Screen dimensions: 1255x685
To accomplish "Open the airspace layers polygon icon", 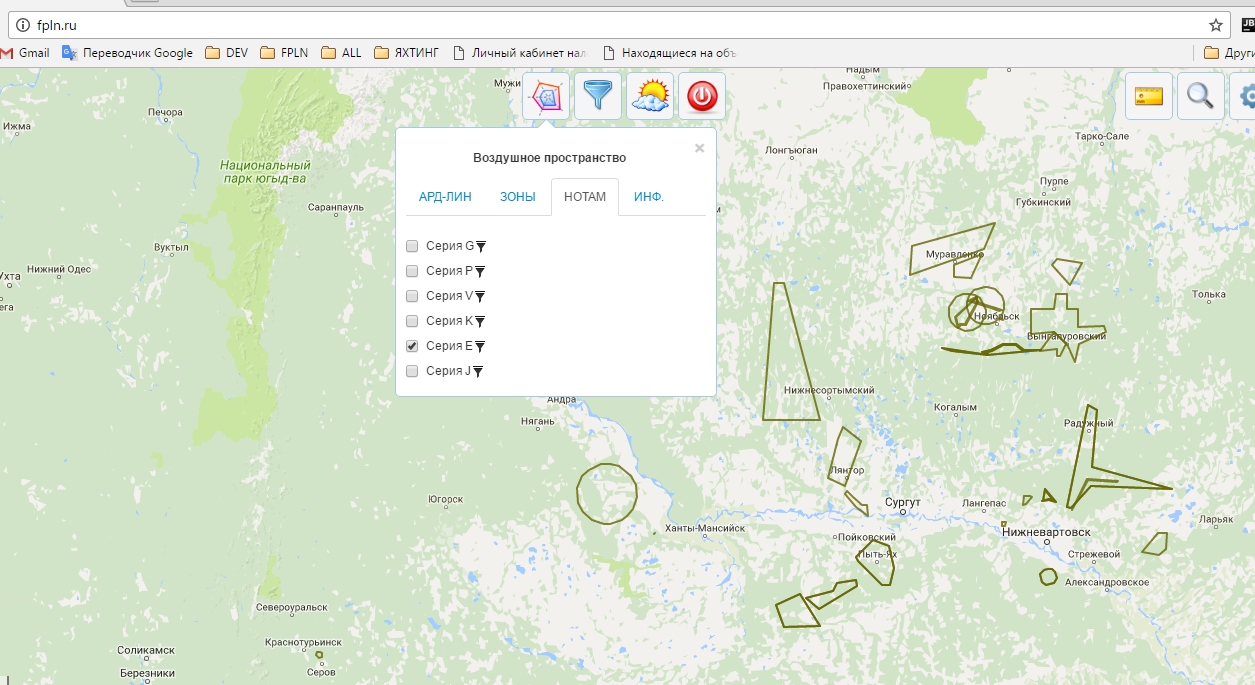I will click(546, 97).
